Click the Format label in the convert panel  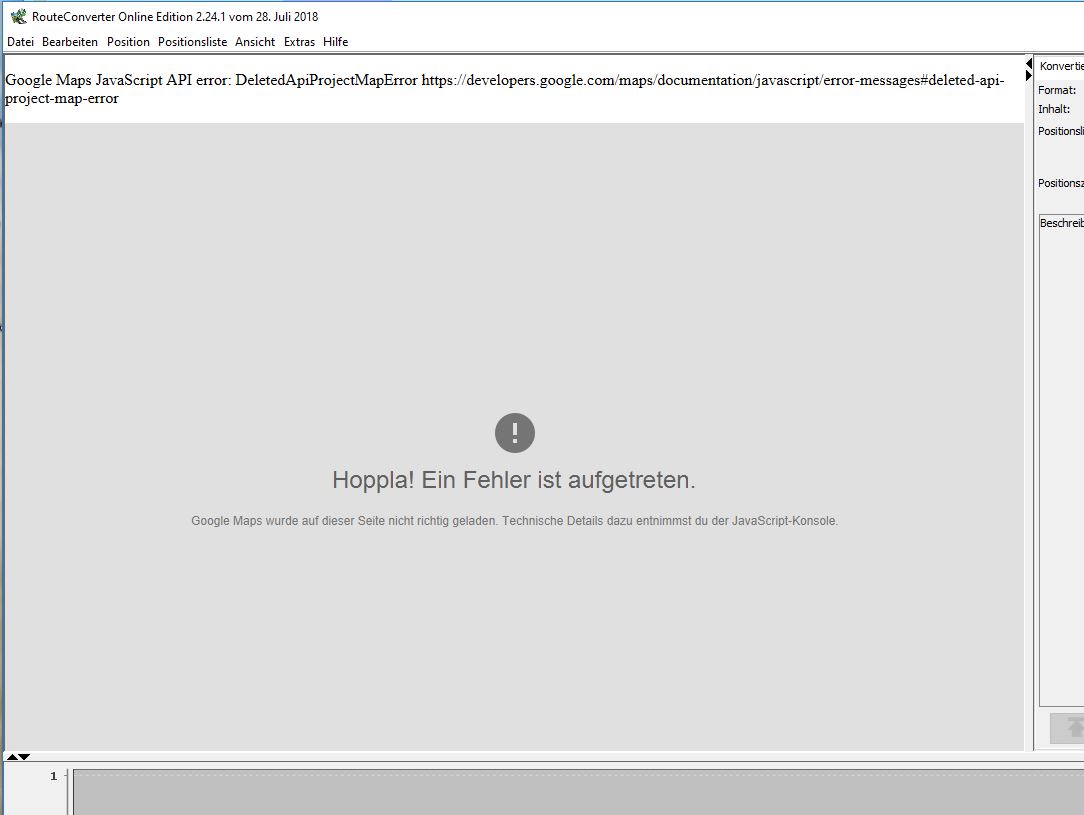point(1056,90)
